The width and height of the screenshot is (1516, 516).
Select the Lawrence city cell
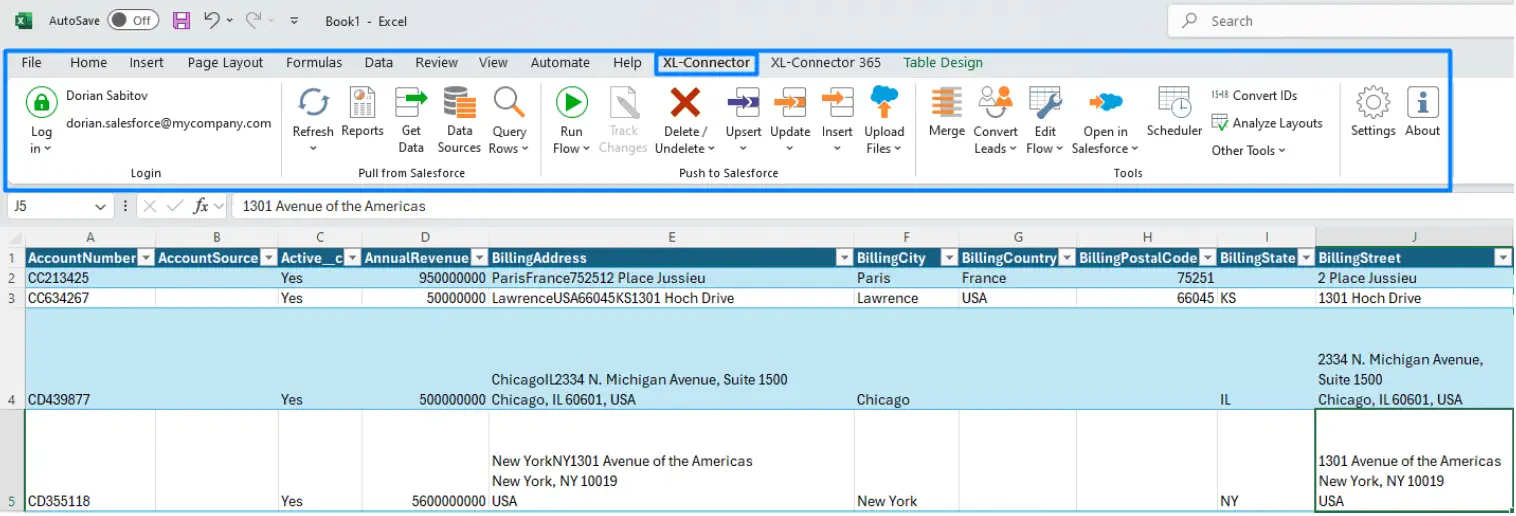coord(906,298)
